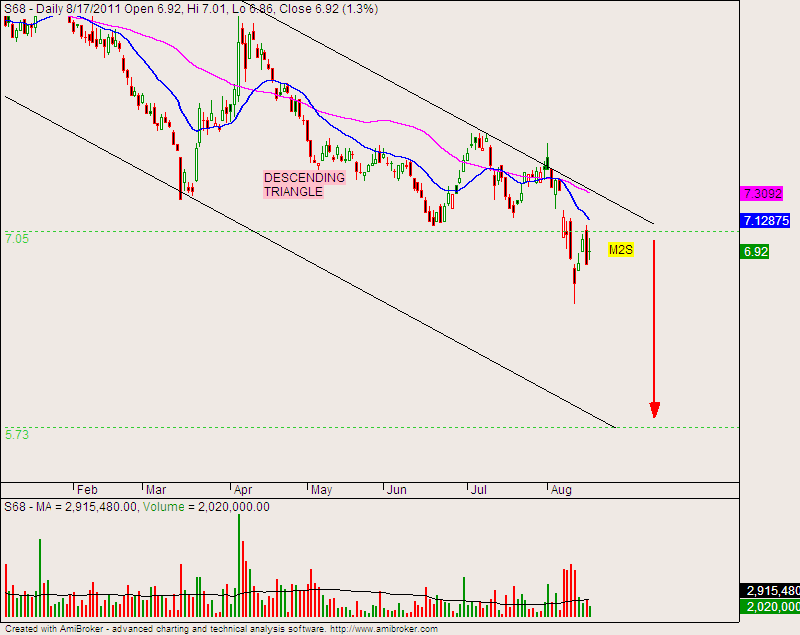The height and width of the screenshot is (635, 800).
Task: Select the 5.73 target level label
Action: (17, 435)
